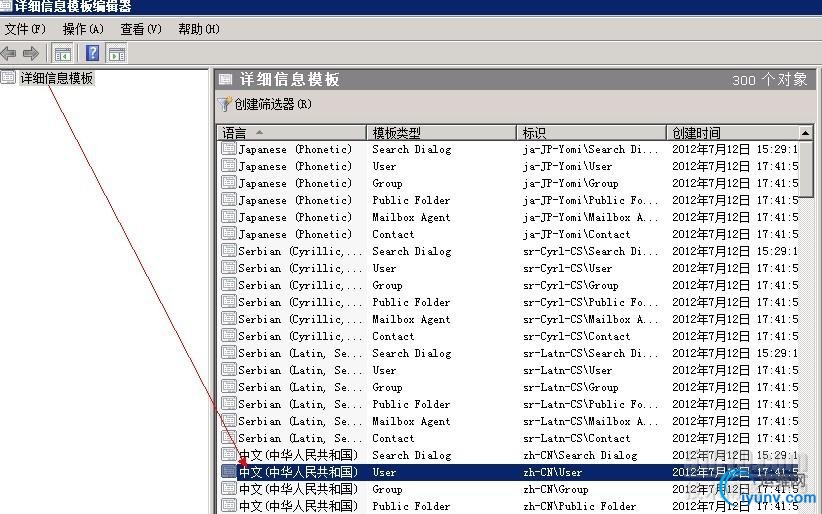Viewport: 822px width, 514px height.
Task: Click the funnel icon beside 创建筛选器
Action: point(225,104)
